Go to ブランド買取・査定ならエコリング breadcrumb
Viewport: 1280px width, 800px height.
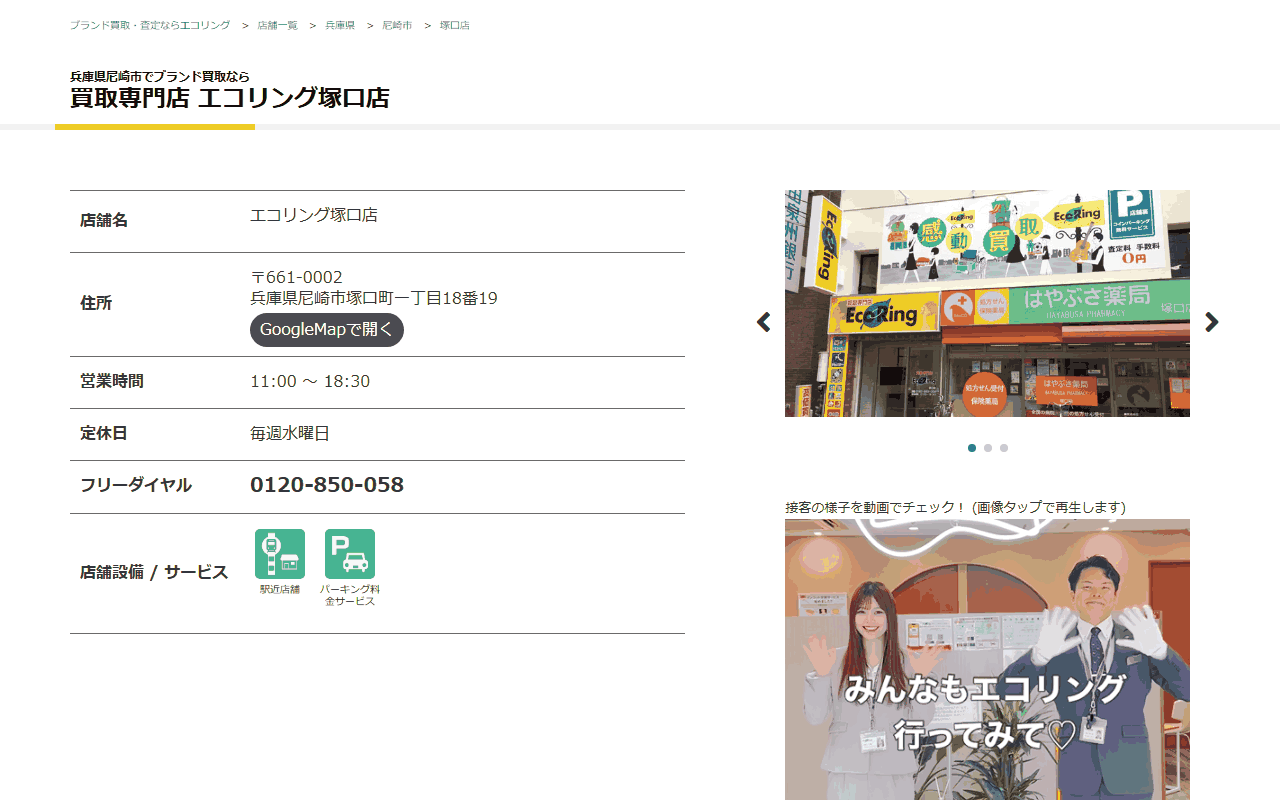[x=150, y=25]
